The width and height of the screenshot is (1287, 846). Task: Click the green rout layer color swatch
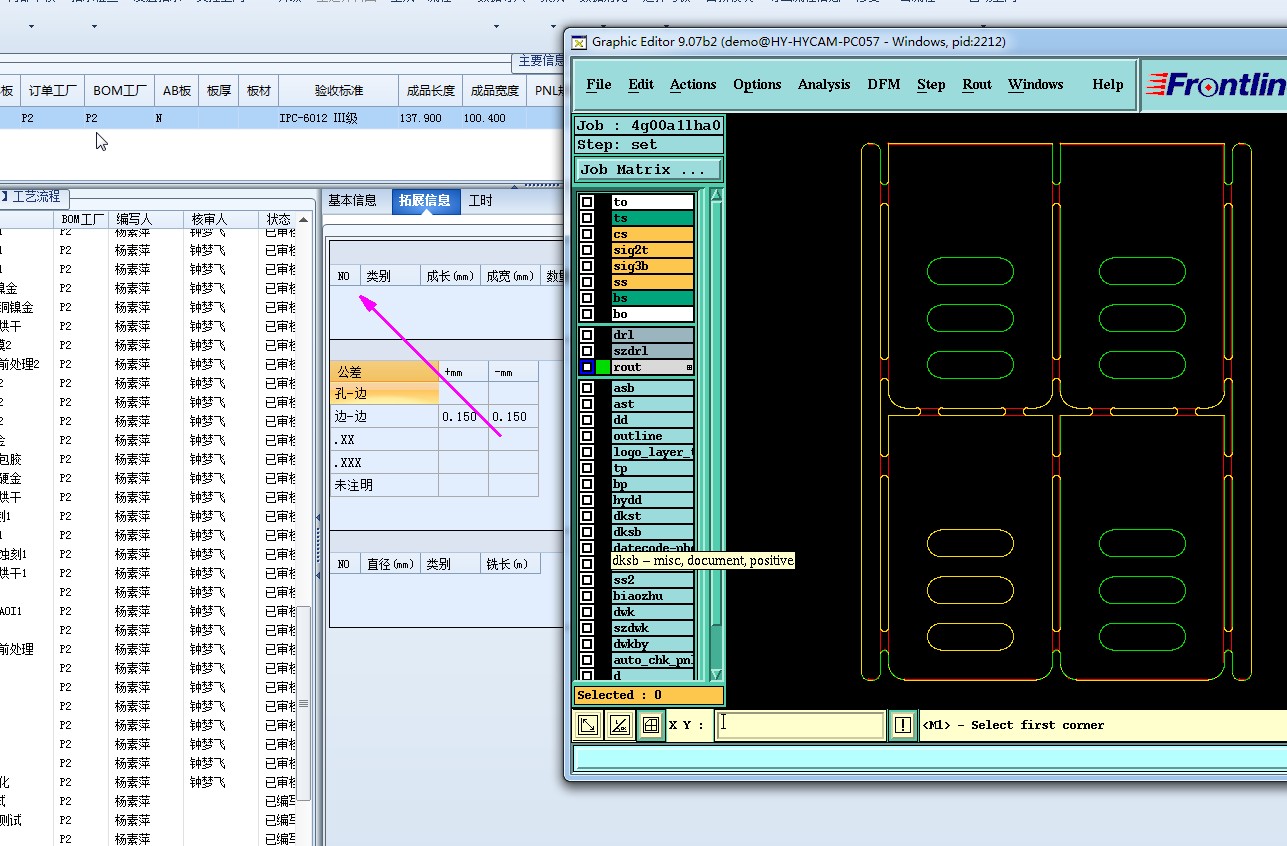pyautogui.click(x=603, y=367)
